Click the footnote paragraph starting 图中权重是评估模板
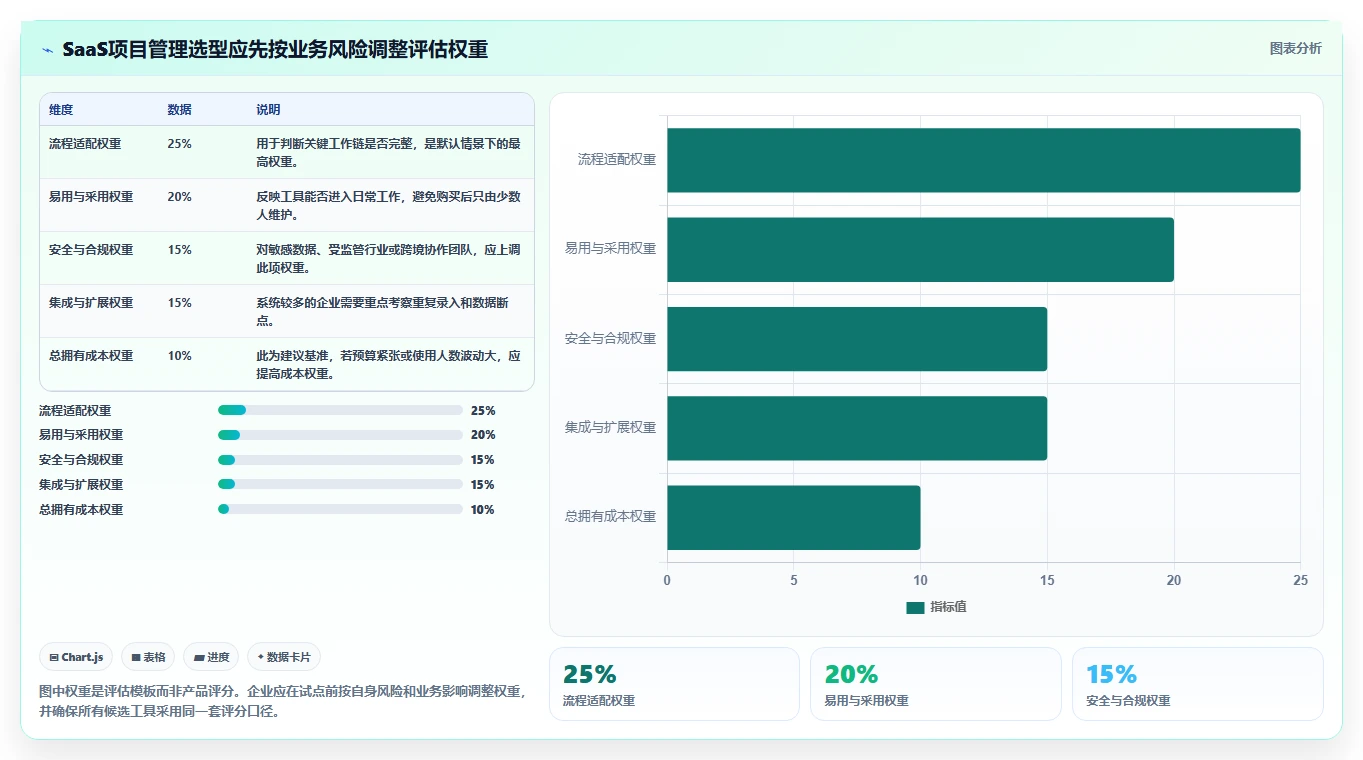The height and width of the screenshot is (760, 1363). coord(283,702)
